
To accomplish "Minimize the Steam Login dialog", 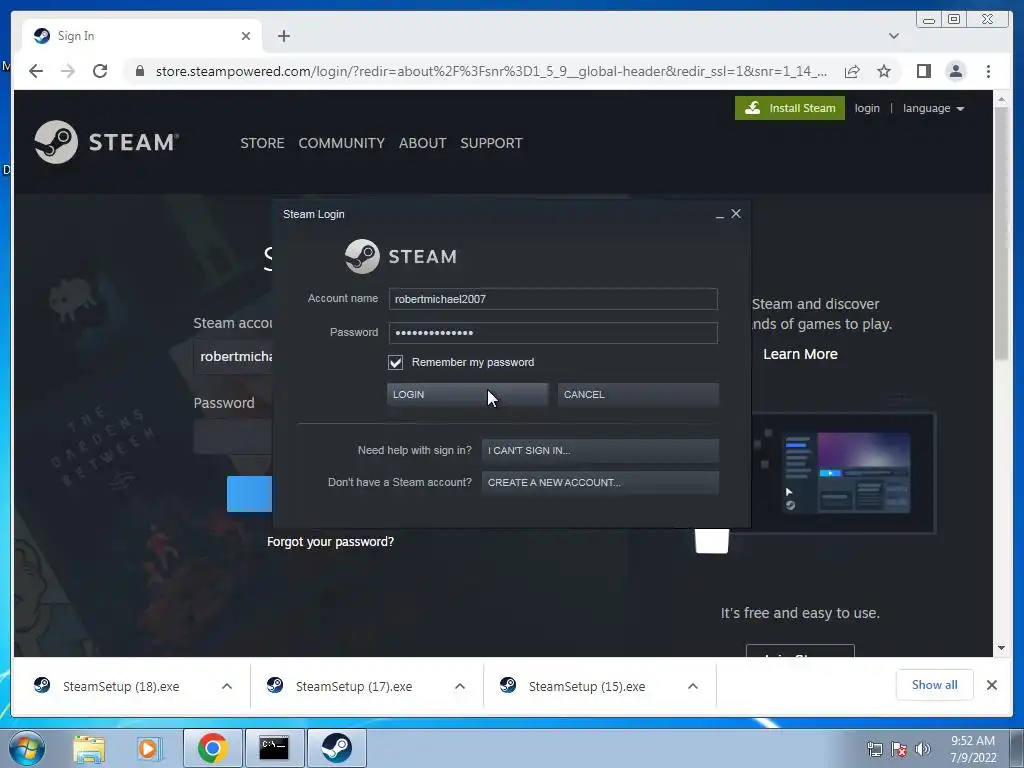I will pyautogui.click(x=720, y=215).
